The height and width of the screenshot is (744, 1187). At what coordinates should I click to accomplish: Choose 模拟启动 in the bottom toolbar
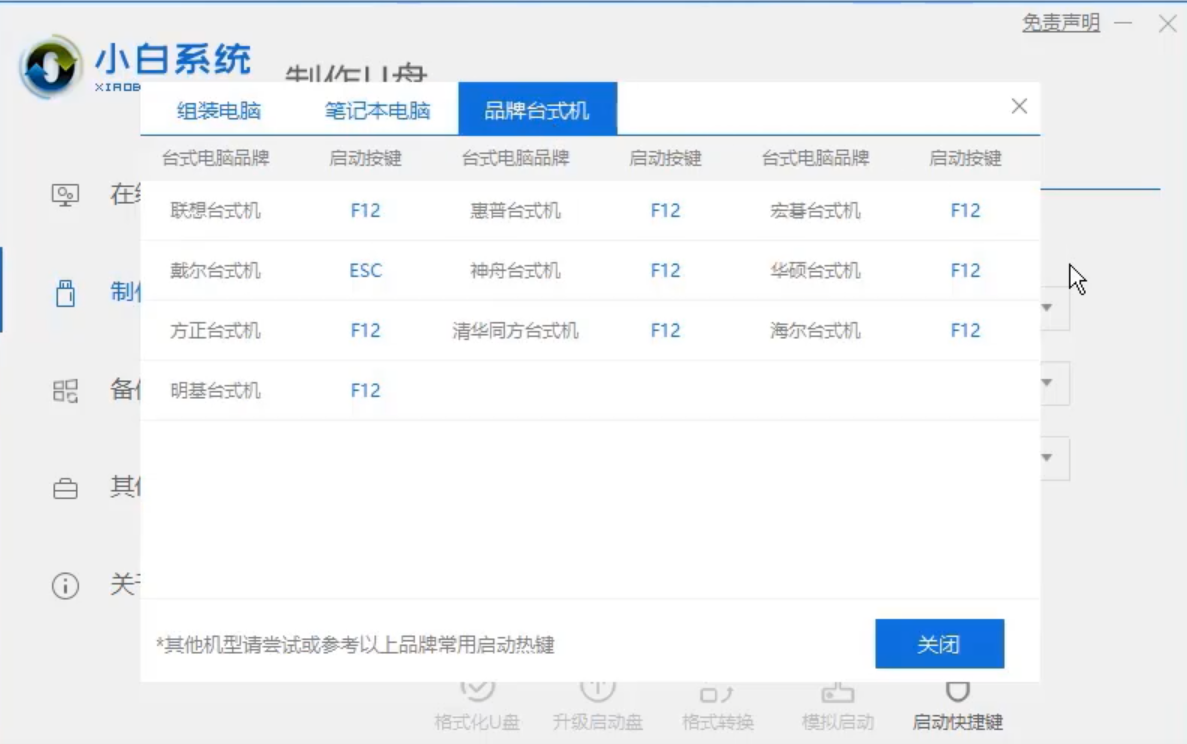pos(837,709)
